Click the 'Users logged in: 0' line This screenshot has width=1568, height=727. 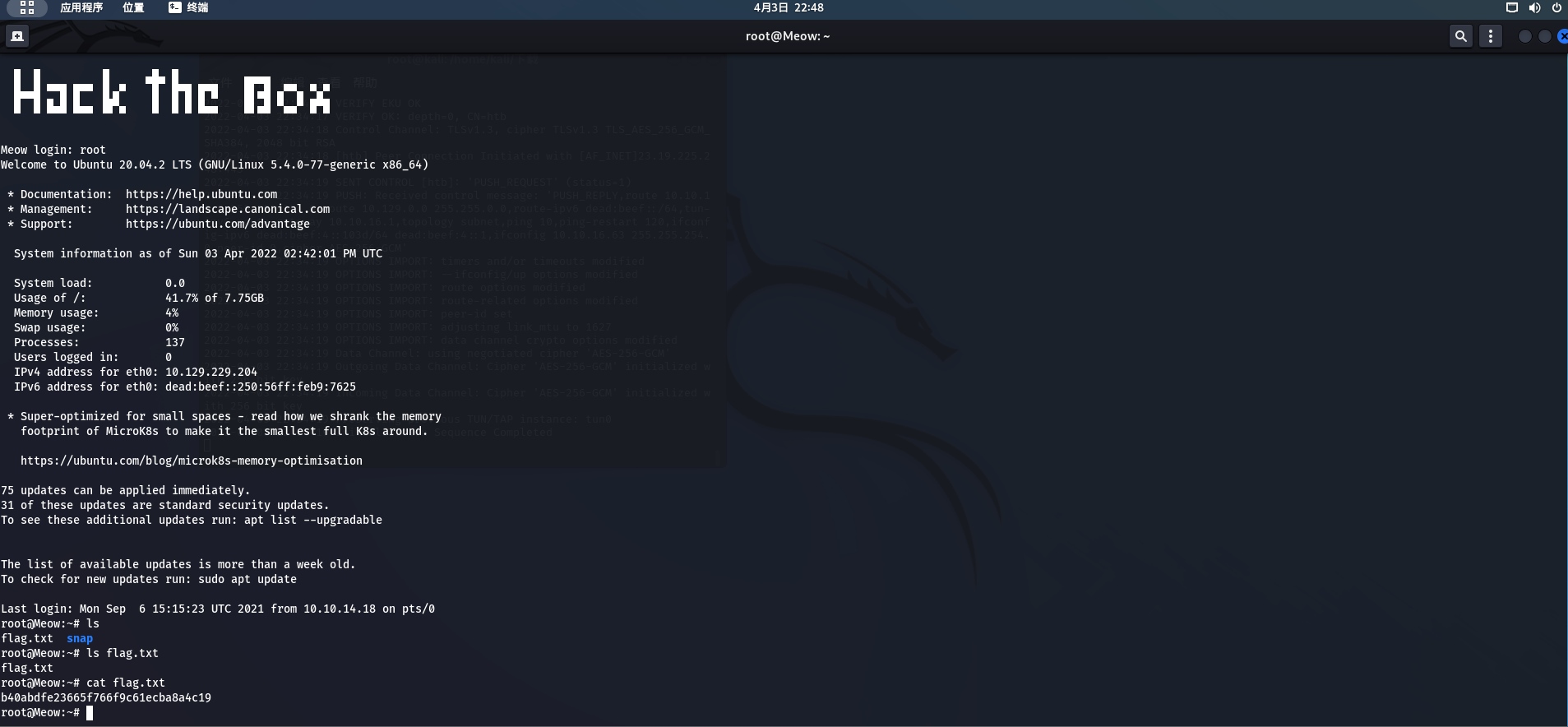pyautogui.click(x=93, y=357)
